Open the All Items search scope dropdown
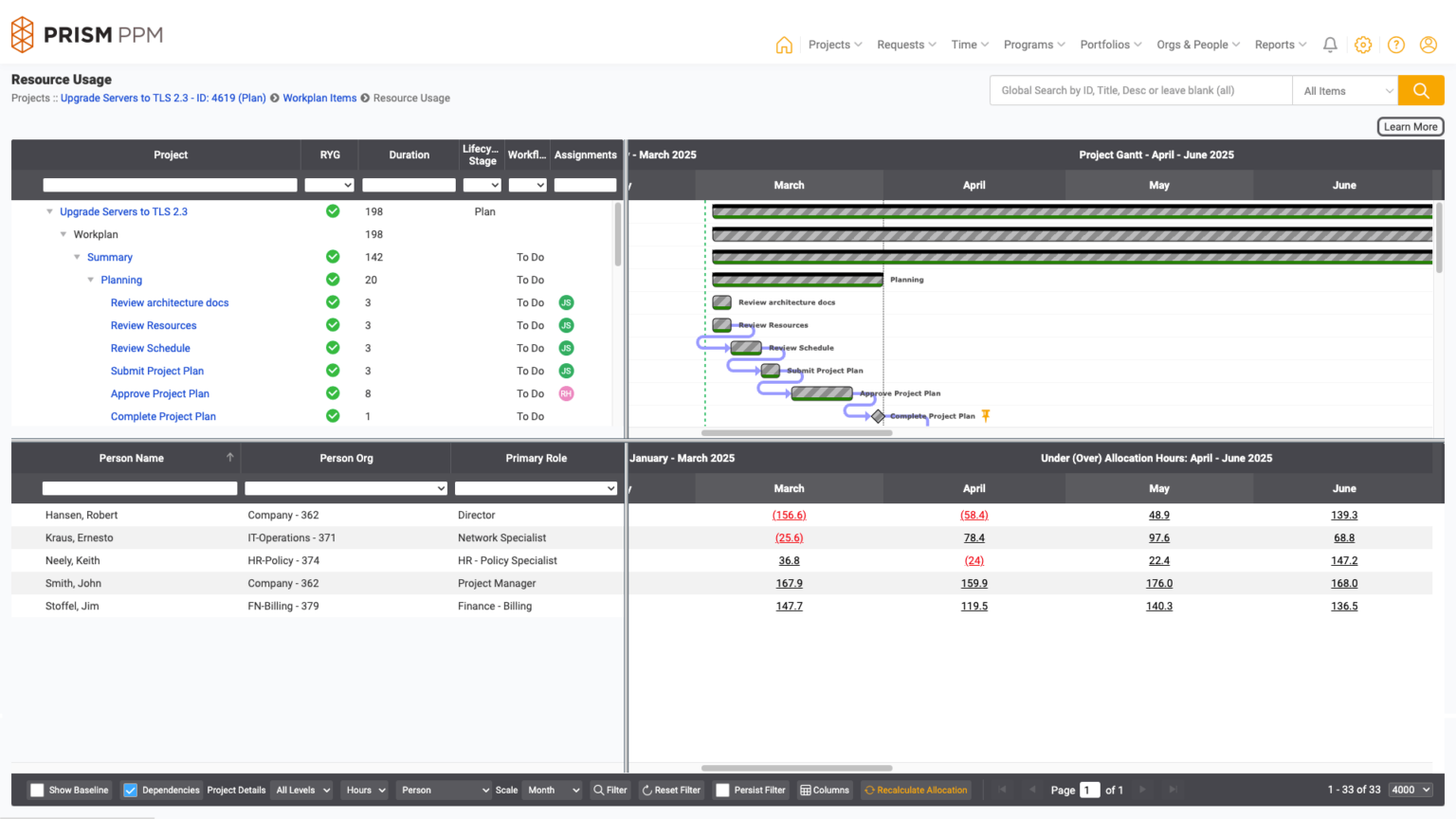The width and height of the screenshot is (1456, 819). click(1345, 91)
